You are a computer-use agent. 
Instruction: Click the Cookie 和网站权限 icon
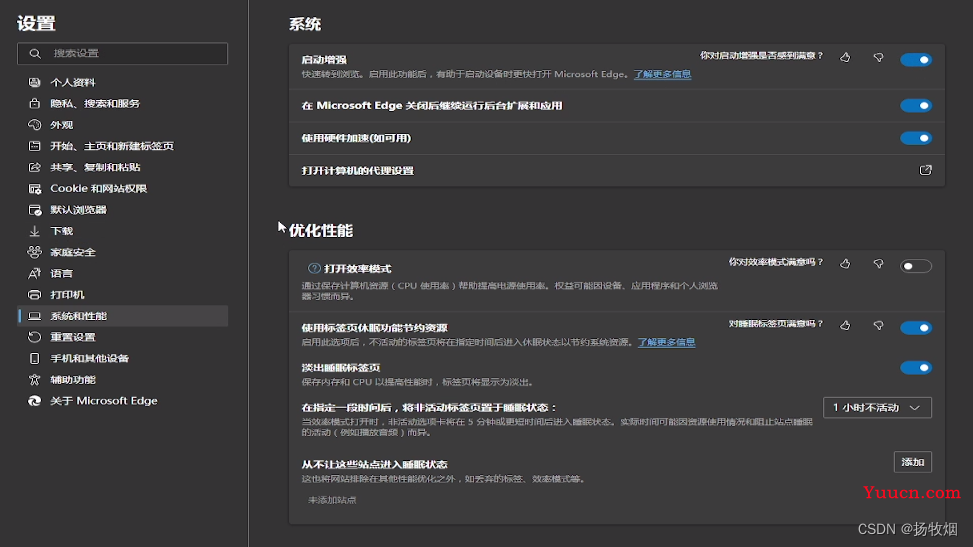click(x=35, y=189)
